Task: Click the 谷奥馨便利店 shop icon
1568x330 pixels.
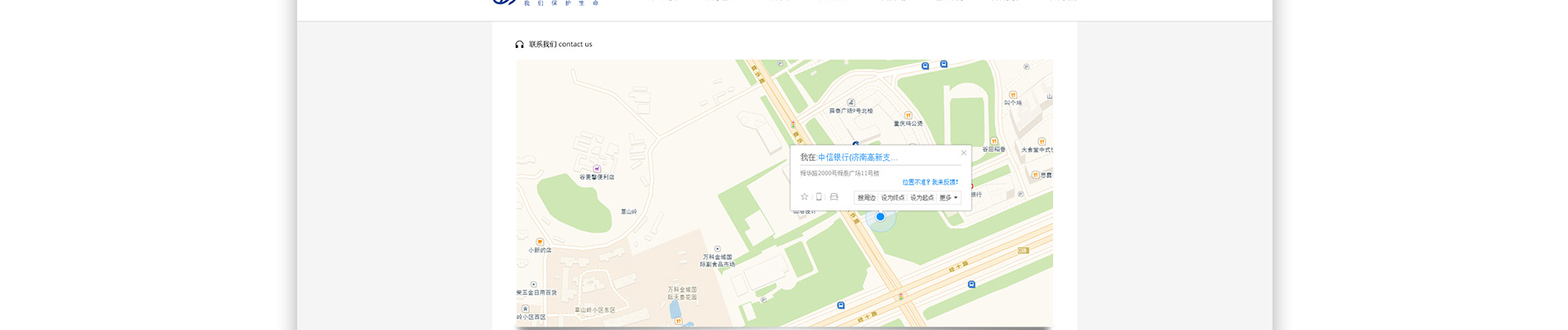Action: [x=597, y=169]
